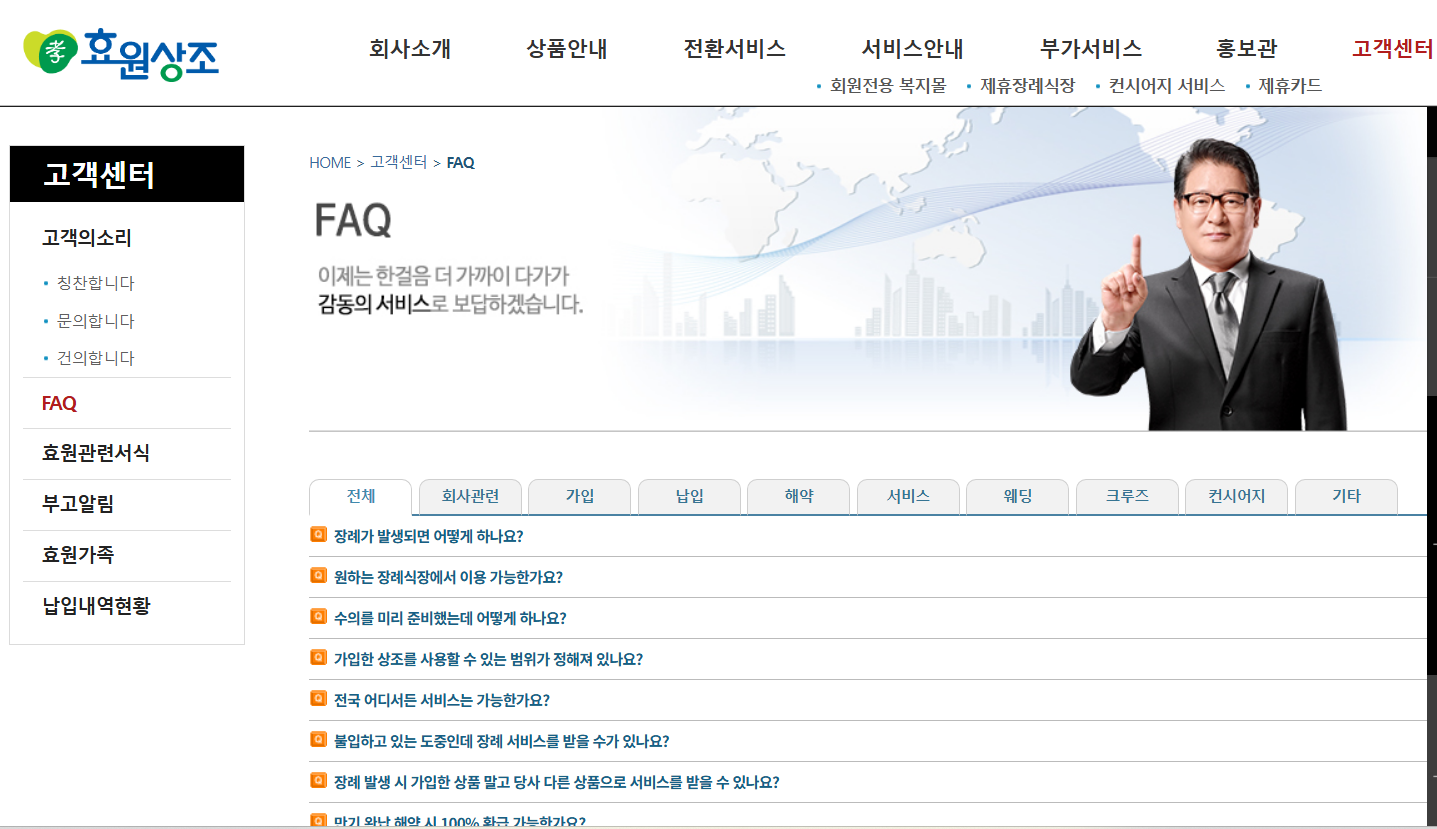Switch to 회사관련 FAQ tab

pos(470,497)
